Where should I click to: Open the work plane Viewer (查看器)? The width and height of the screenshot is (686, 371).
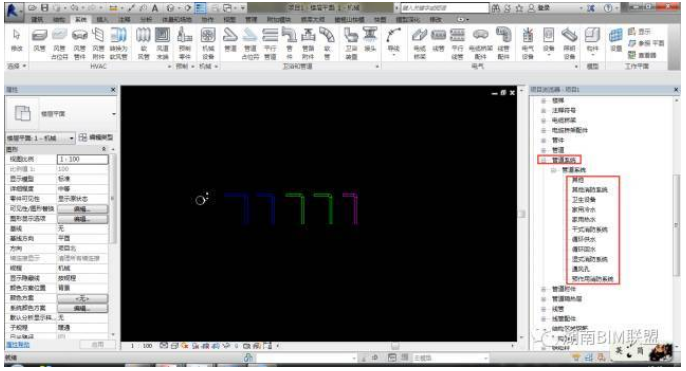tap(642, 55)
